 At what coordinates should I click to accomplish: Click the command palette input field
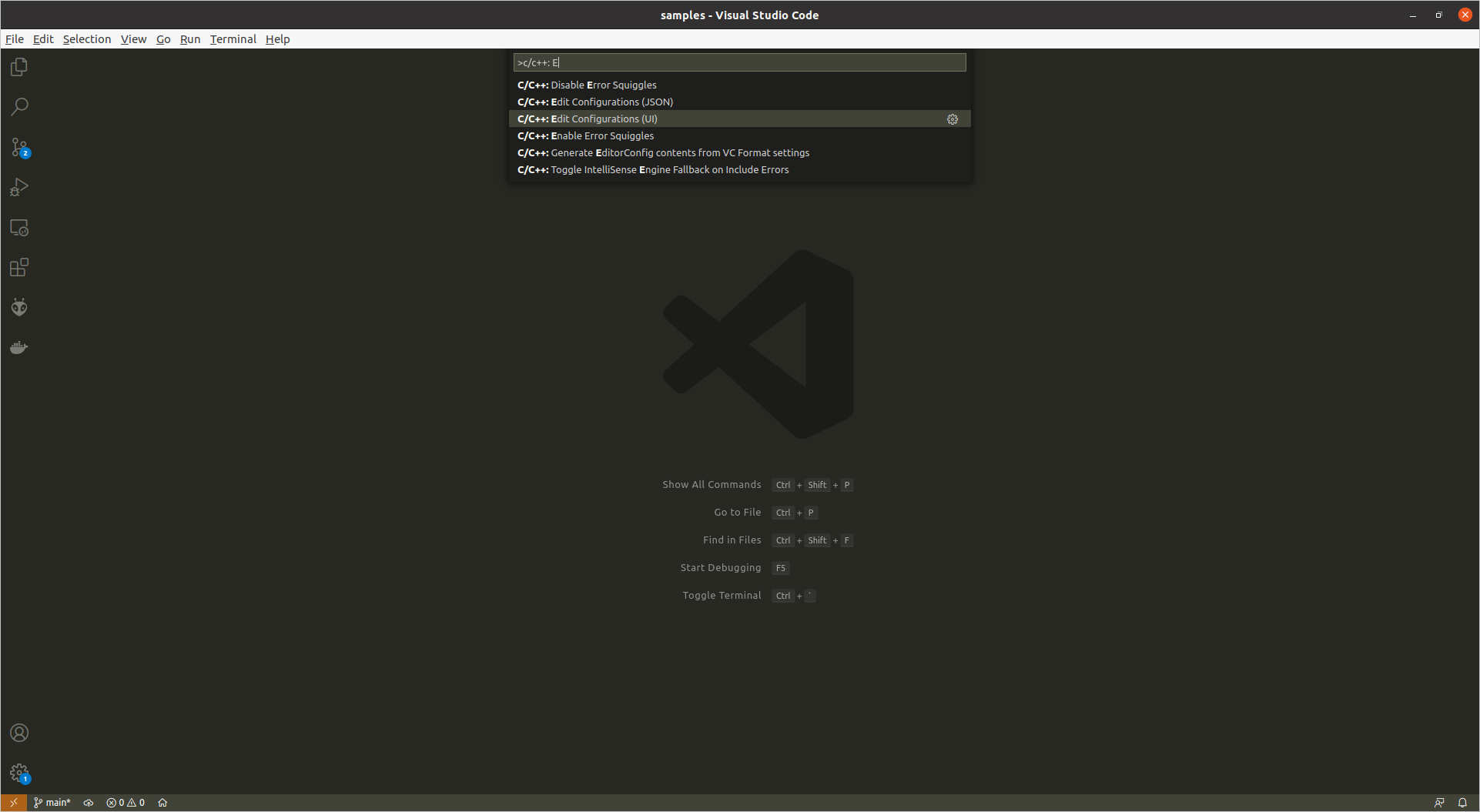click(740, 62)
